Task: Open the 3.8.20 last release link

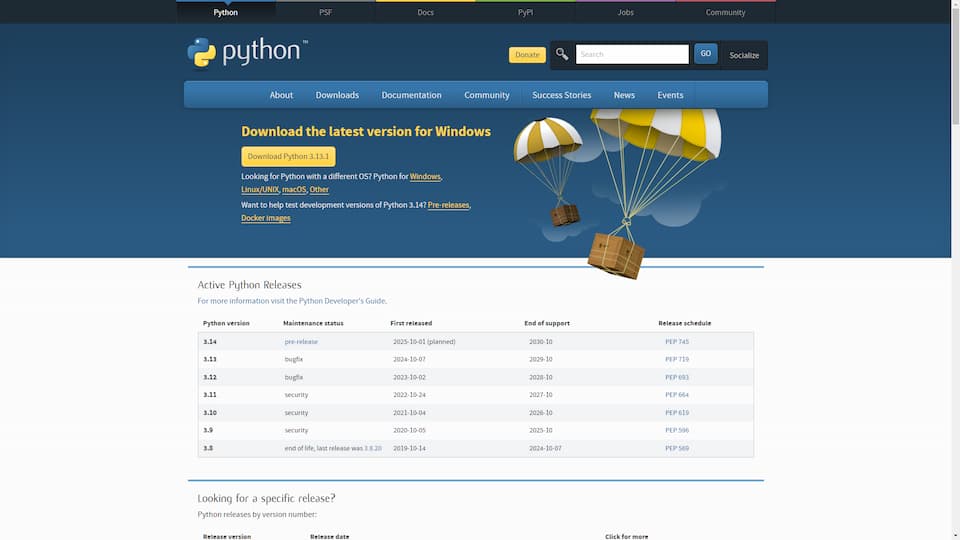Action: (373, 448)
